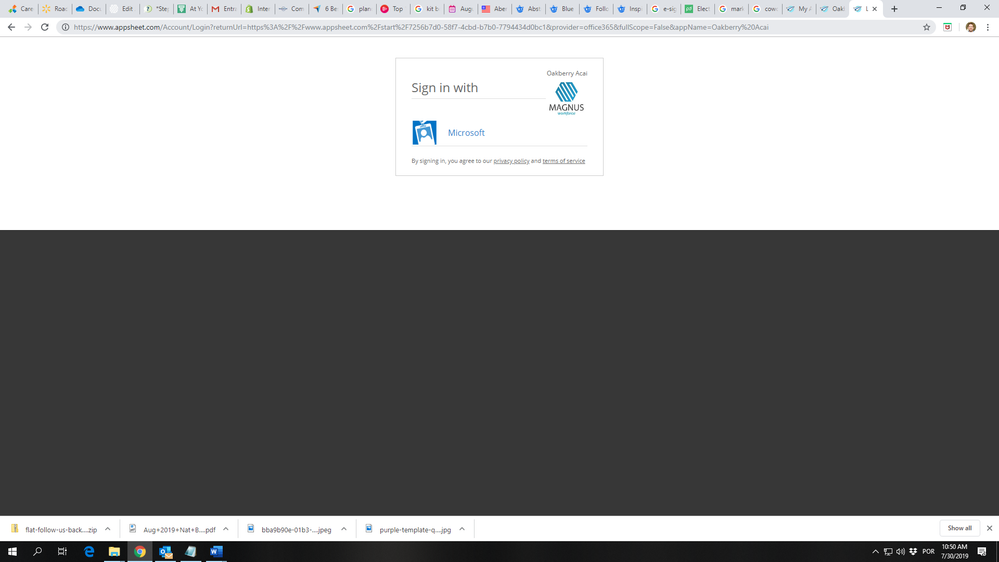Open Task View on the taskbar
This screenshot has height=562, width=999.
(x=62, y=552)
